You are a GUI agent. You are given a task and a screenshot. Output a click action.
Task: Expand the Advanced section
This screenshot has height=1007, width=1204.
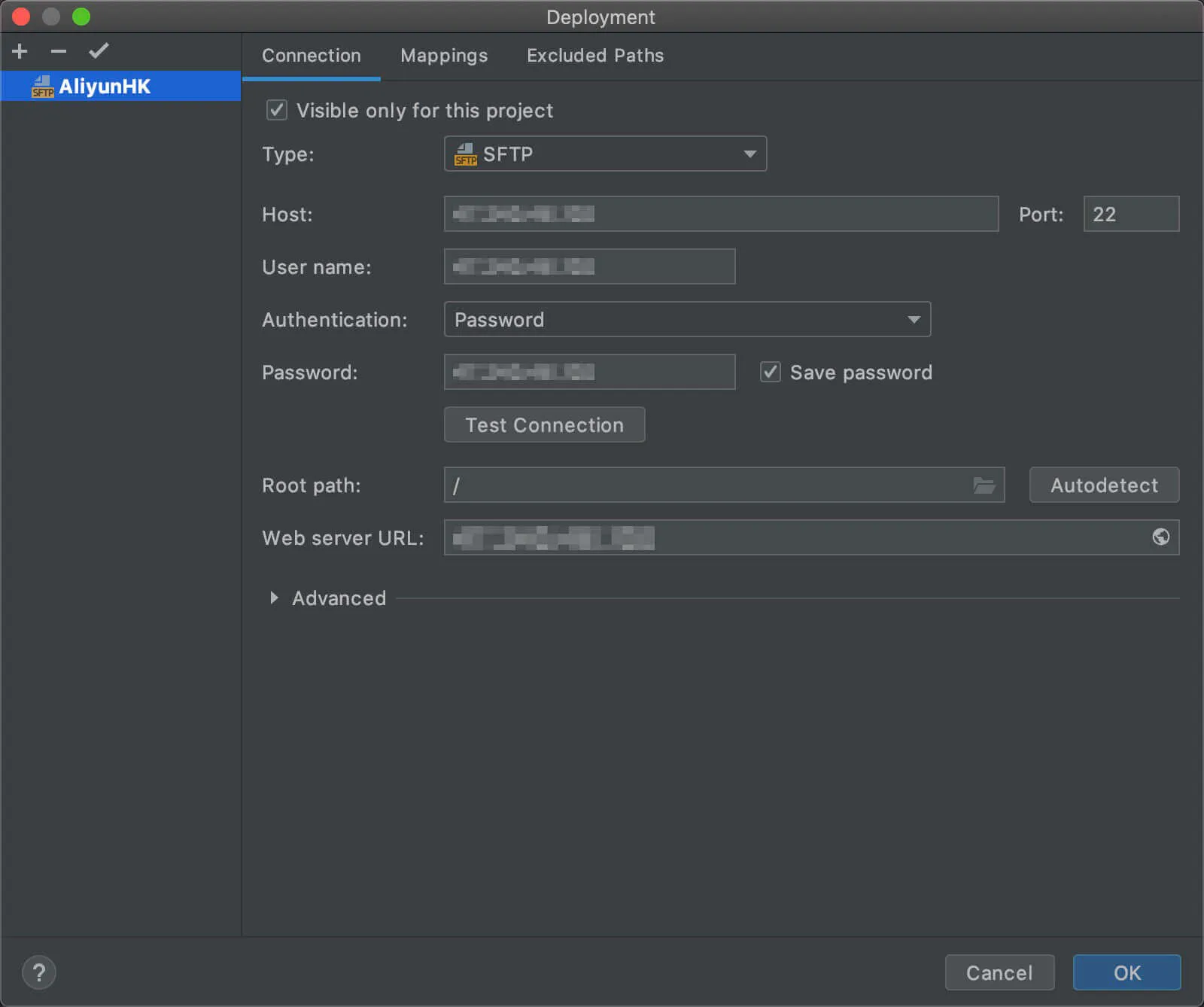pyautogui.click(x=275, y=598)
